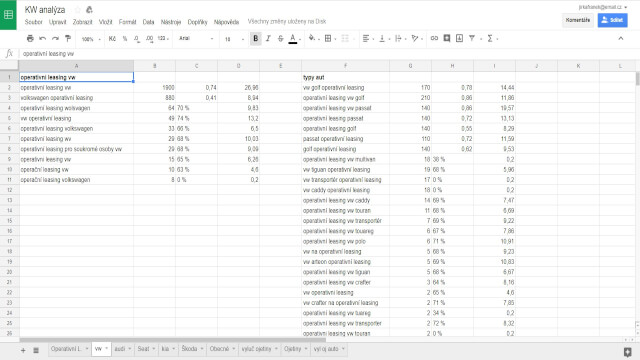
Task: Click the Komentáře button
Action: click(x=578, y=20)
